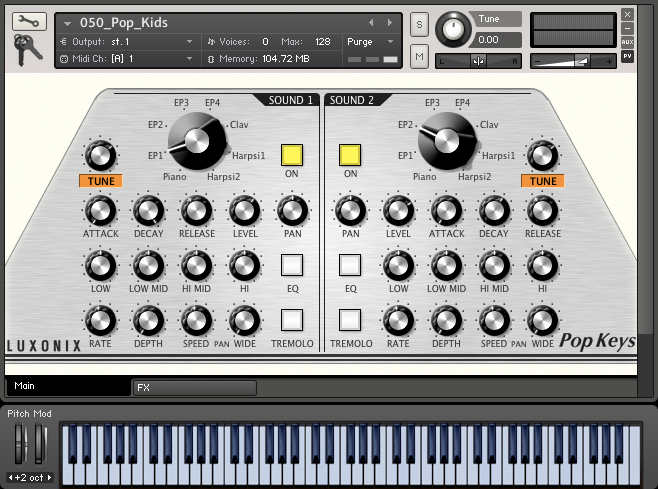Switch to the FX tab
Viewport: 658px width, 489px height.
pos(195,387)
